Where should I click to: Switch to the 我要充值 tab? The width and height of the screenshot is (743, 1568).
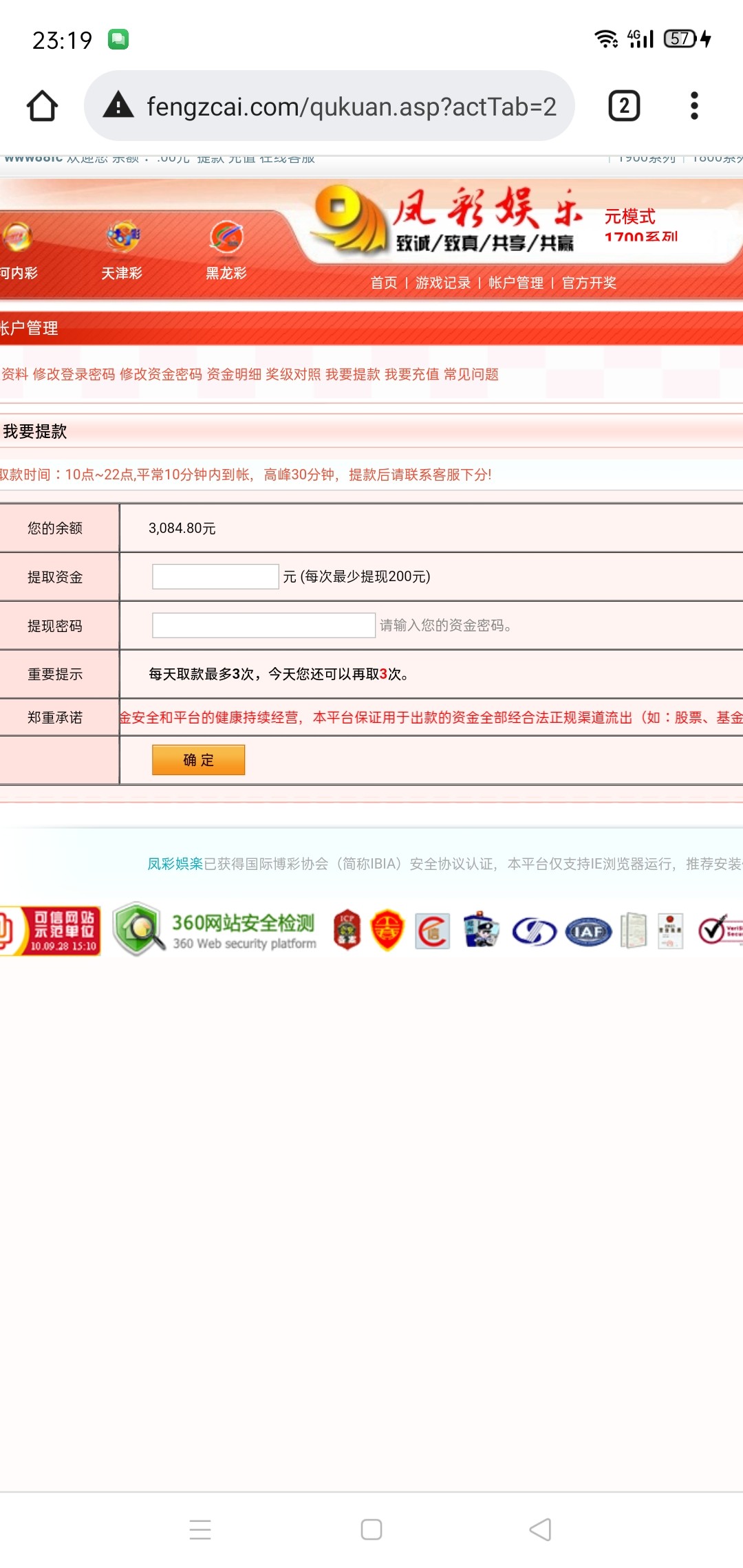[x=411, y=374]
